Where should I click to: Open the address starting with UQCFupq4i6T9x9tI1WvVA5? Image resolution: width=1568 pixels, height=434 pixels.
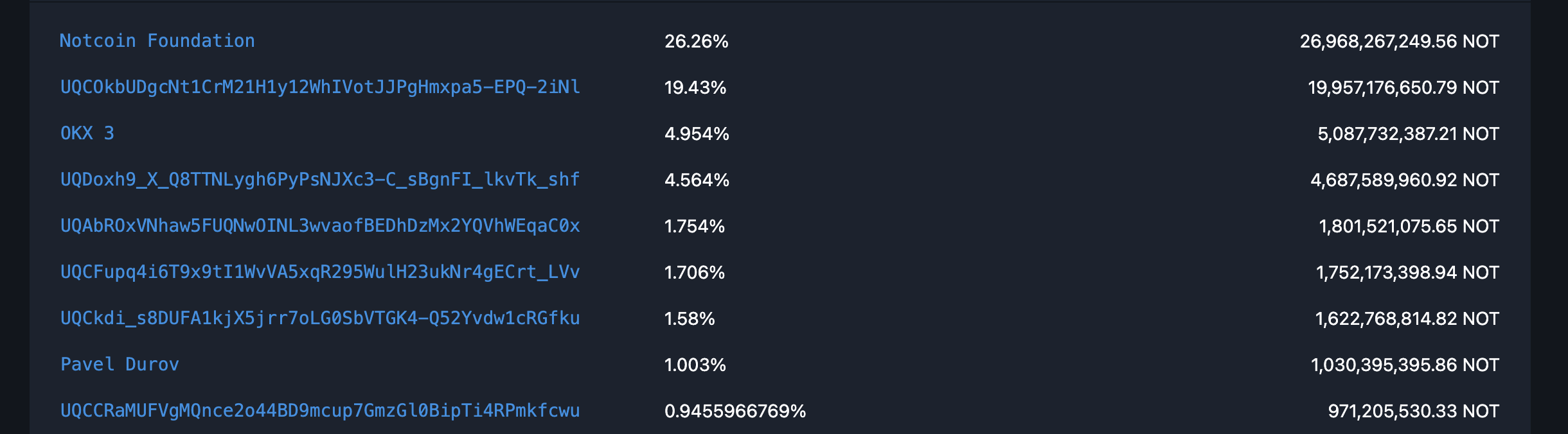coord(319,272)
